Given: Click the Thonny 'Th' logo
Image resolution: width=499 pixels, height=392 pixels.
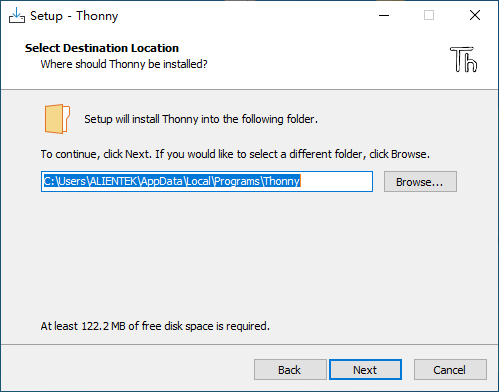Looking at the screenshot, I should point(464,59).
